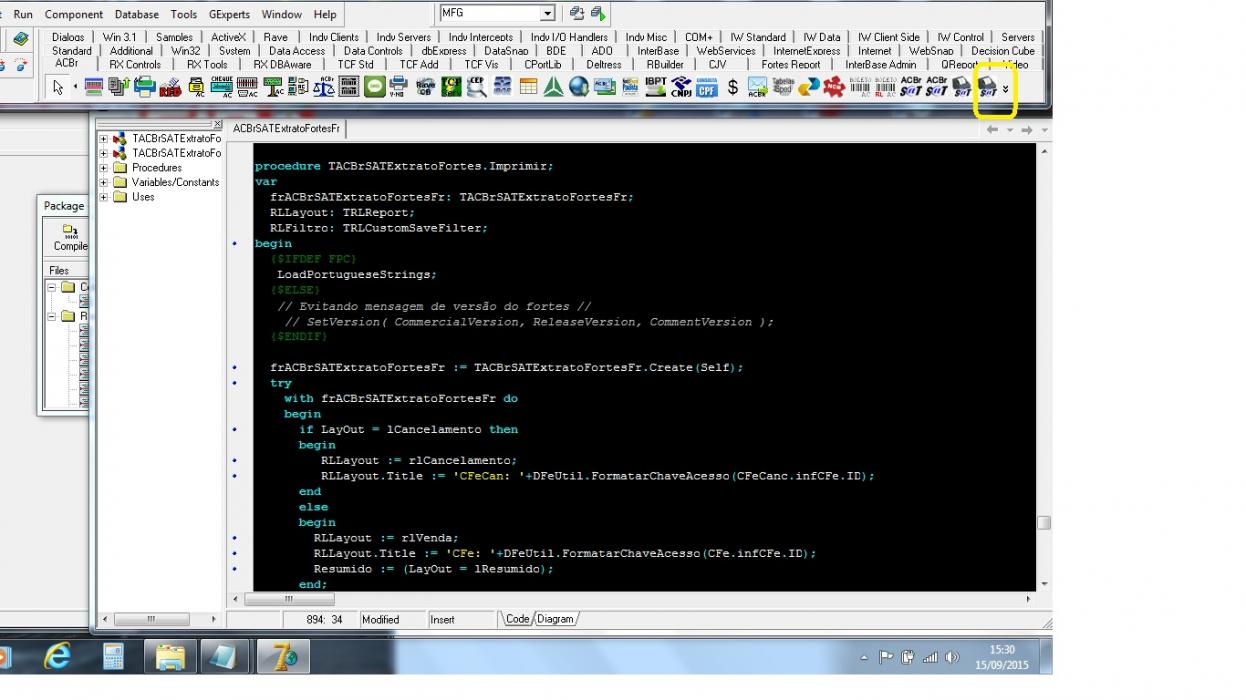Image resolution: width=1246 pixels, height=700 pixels.
Task: Choose the green triangle component icon
Action: coord(554,87)
